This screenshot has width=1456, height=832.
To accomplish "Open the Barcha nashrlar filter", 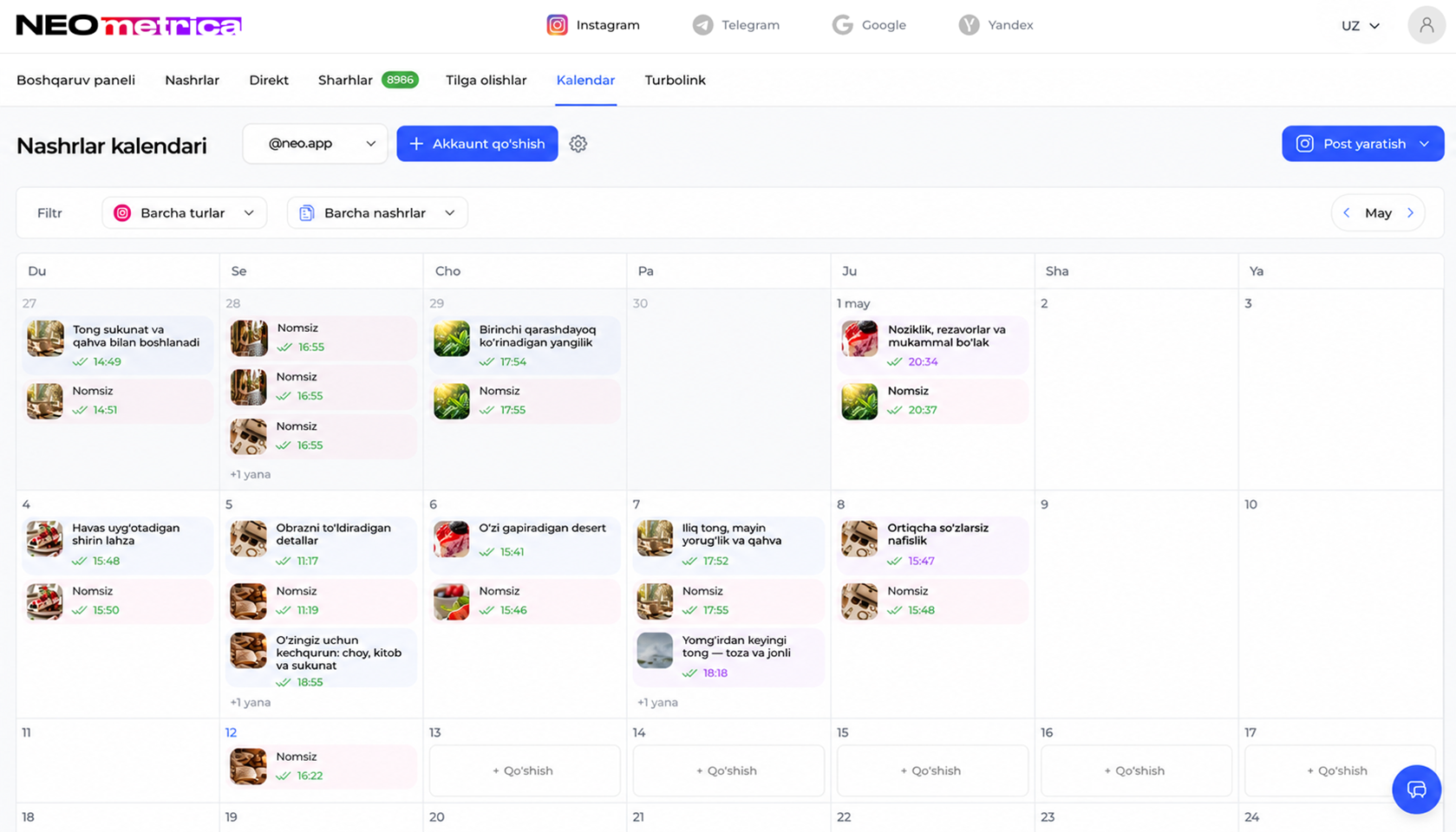I will (x=377, y=213).
